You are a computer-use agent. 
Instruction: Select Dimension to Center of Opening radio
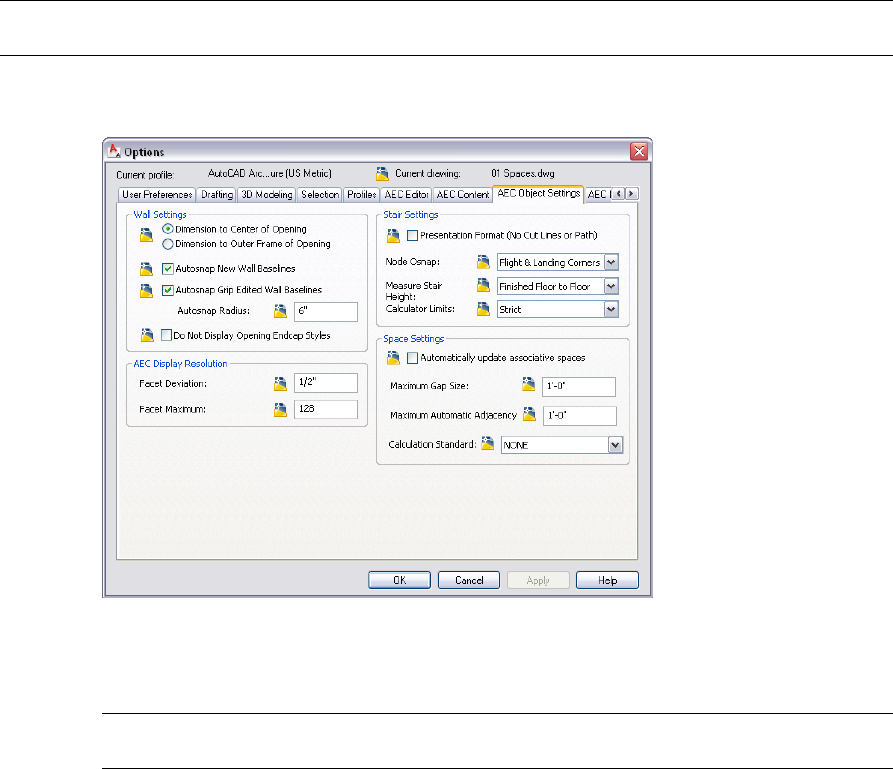click(x=167, y=229)
